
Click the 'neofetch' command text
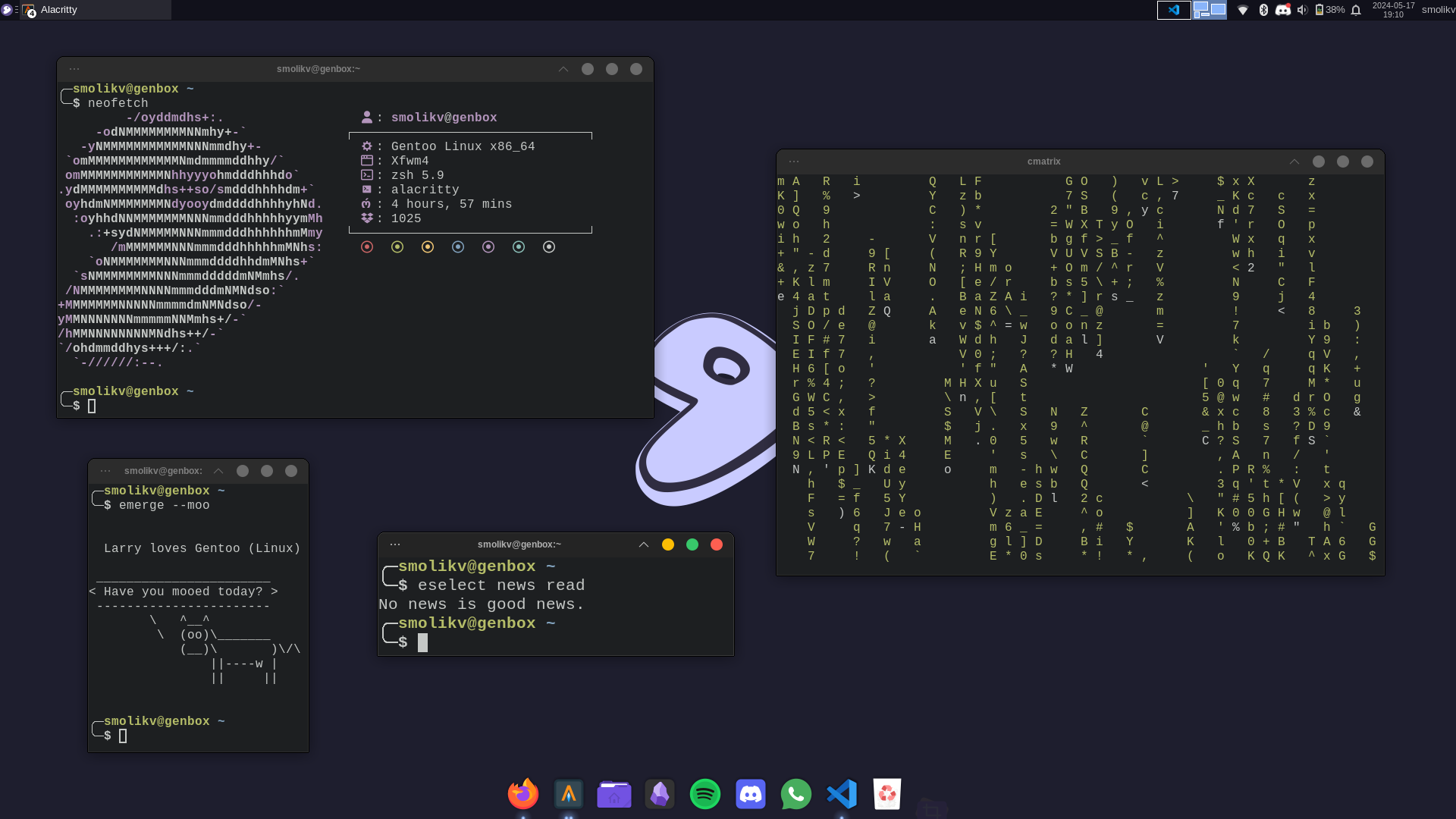point(118,103)
